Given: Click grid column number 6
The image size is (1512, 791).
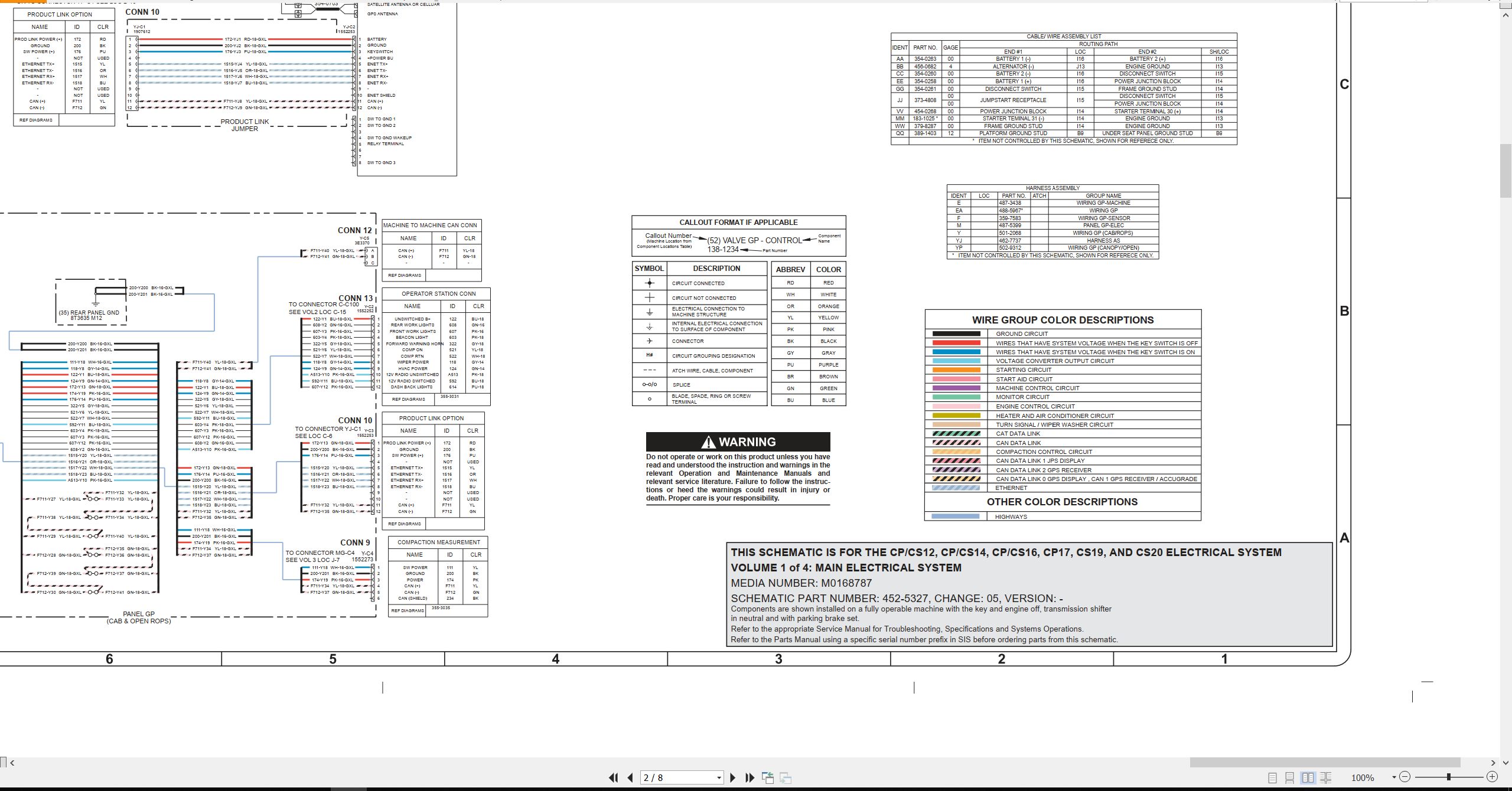Looking at the screenshot, I should pyautogui.click(x=109, y=659).
